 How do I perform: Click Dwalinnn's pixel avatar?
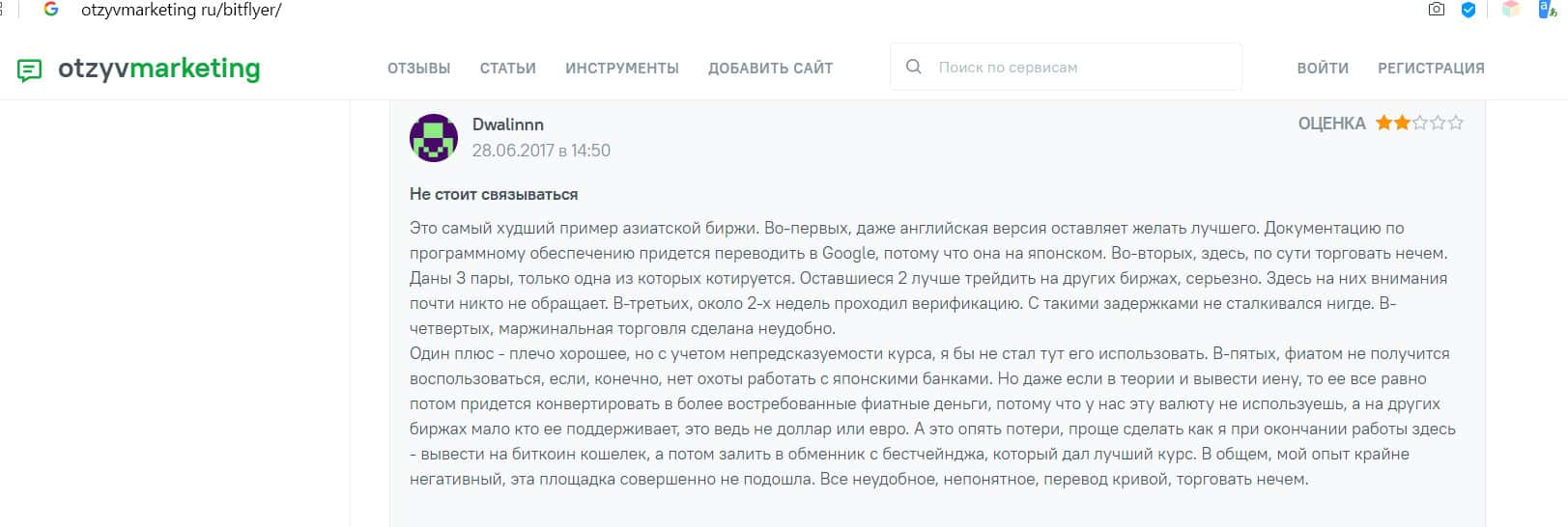coord(434,137)
